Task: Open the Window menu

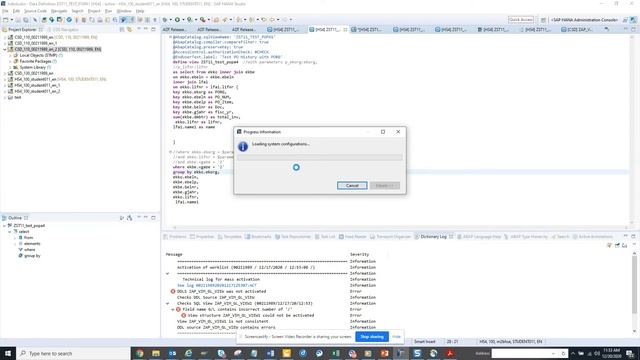Action: click(x=124, y=11)
